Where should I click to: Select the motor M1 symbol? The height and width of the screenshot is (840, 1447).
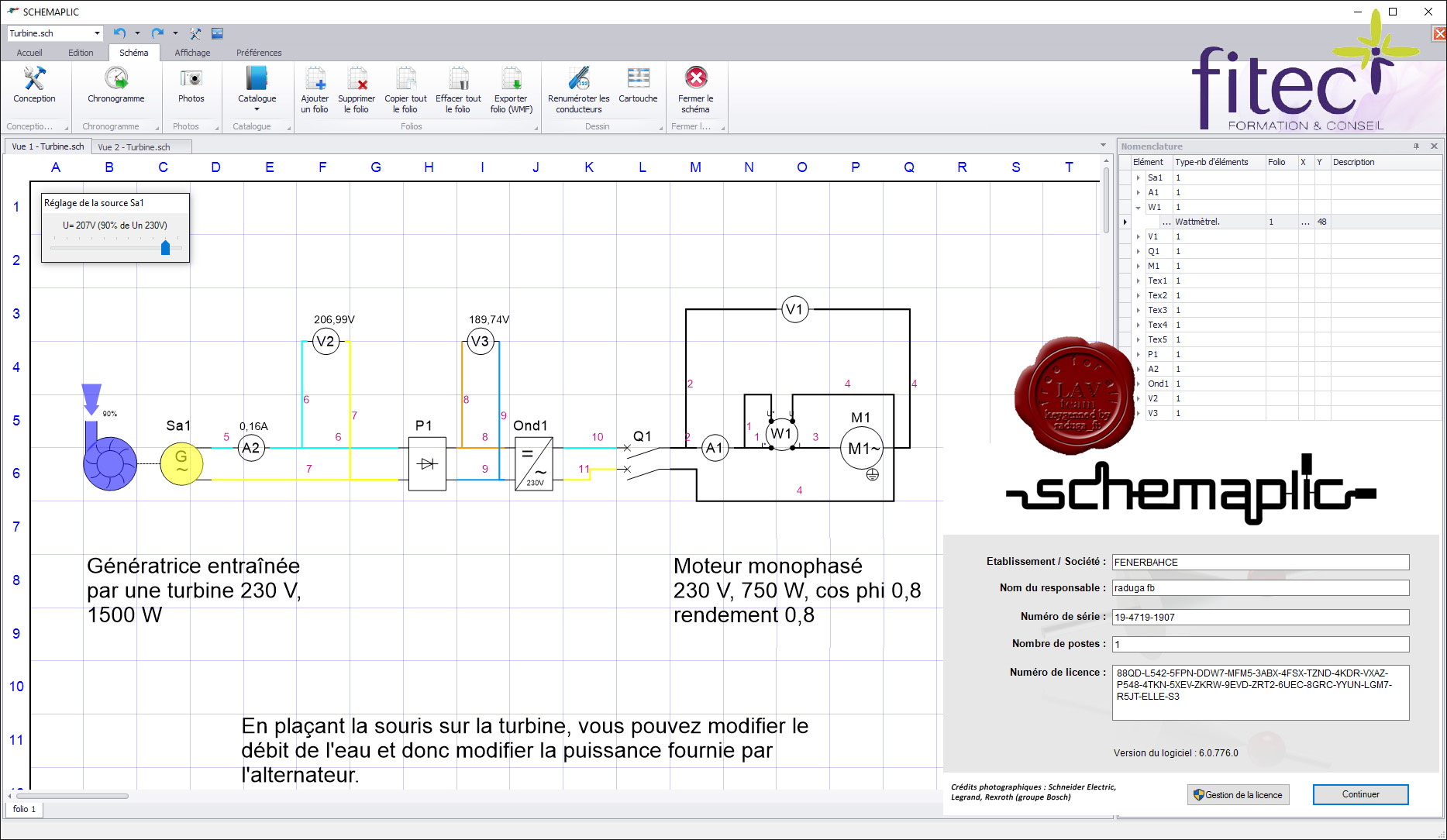(862, 448)
